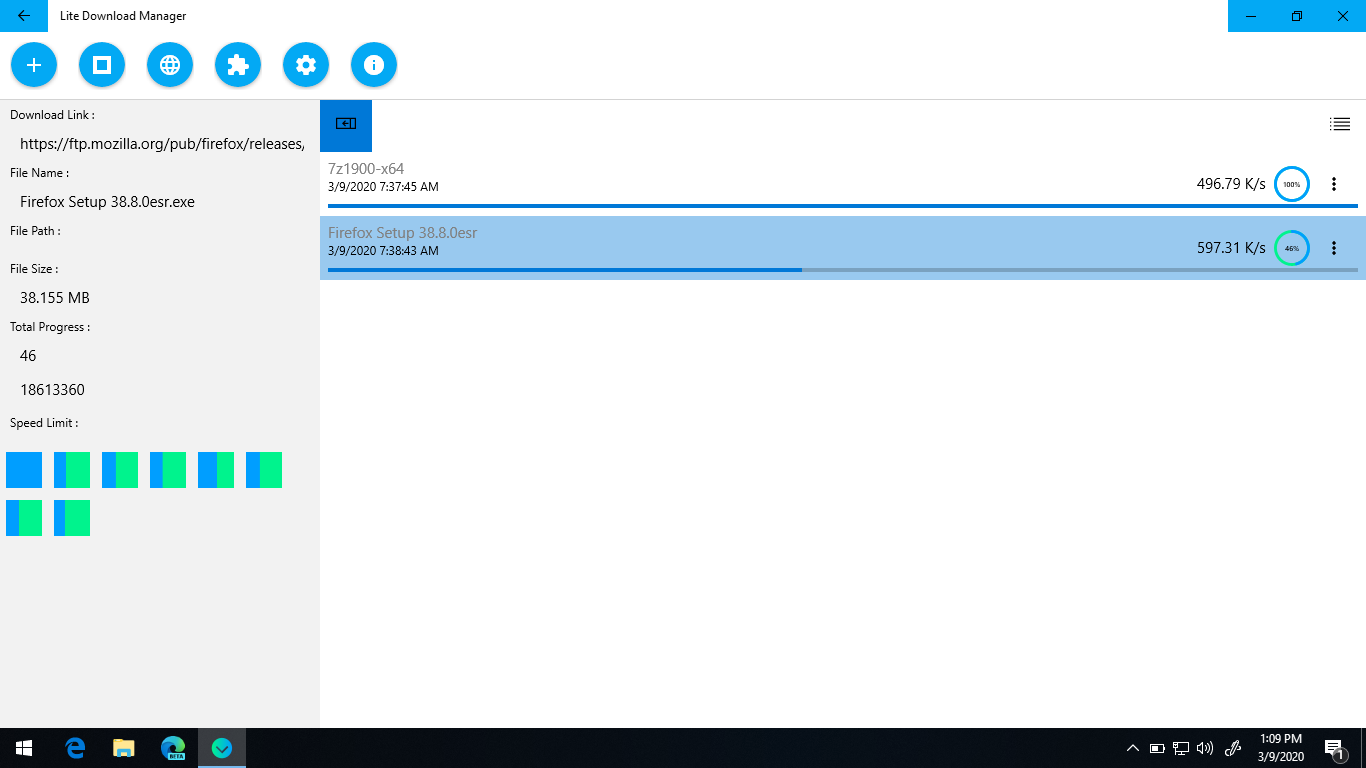
Task: Collapse the details side panel icon
Action: click(346, 125)
